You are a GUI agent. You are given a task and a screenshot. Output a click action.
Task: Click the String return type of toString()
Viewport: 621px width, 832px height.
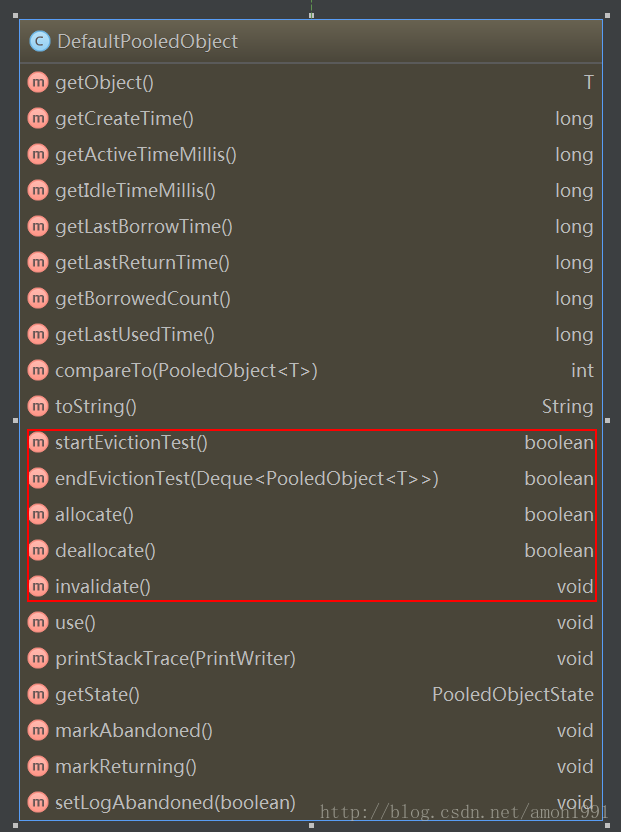(x=567, y=407)
